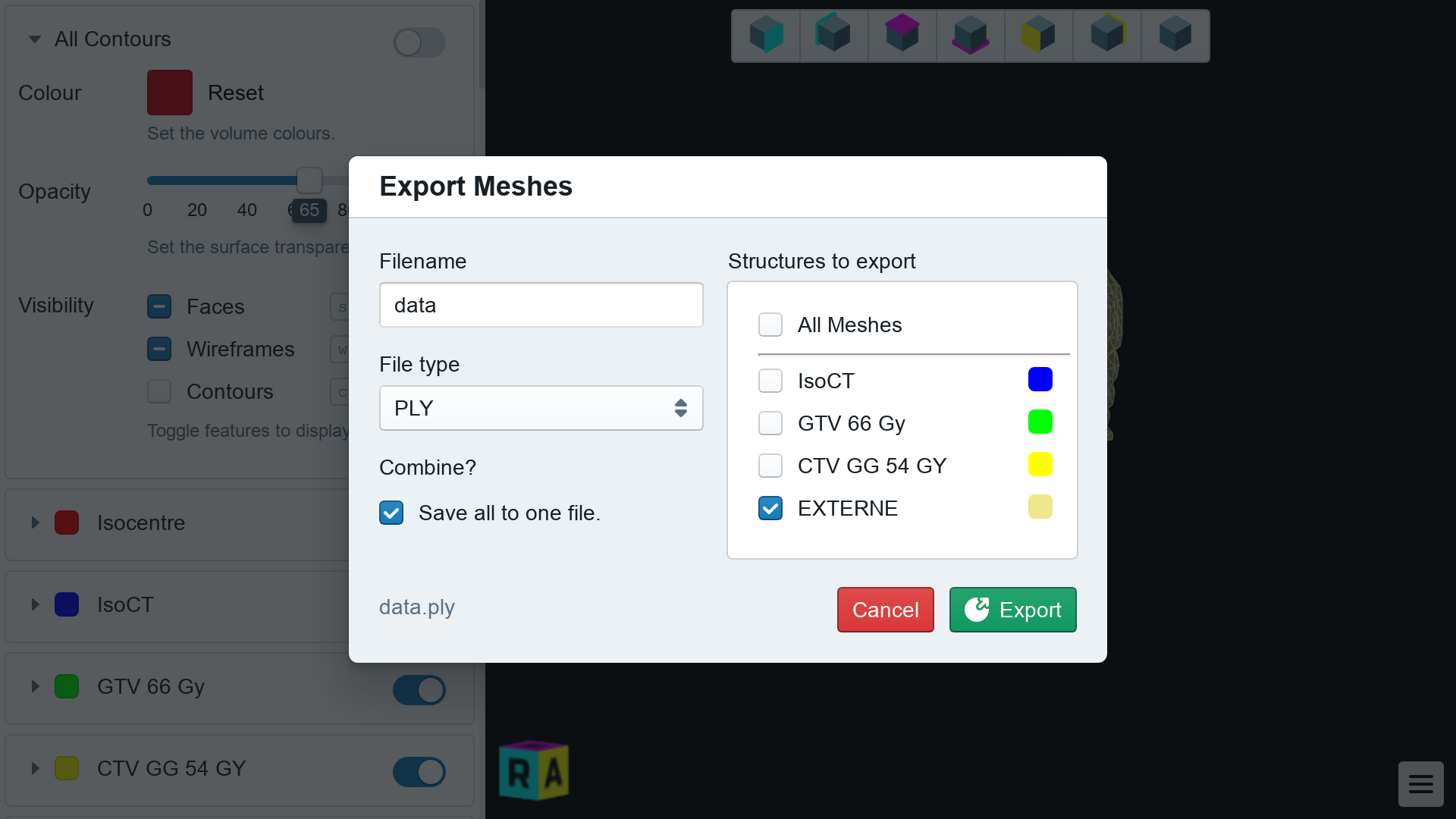Screen dimensions: 1456x819
Task: Click the sidebar vertical scrollbar
Action: tap(482, 45)
